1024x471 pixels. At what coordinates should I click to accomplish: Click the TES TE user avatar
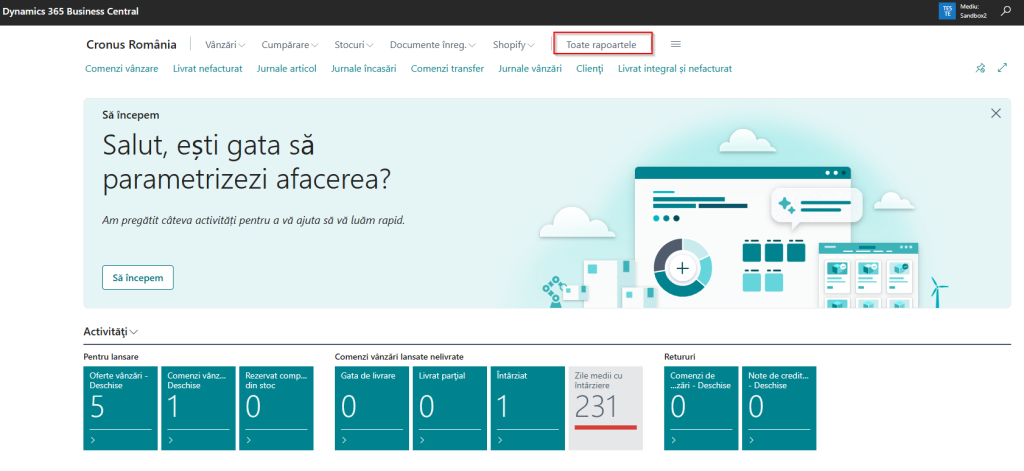(x=946, y=11)
